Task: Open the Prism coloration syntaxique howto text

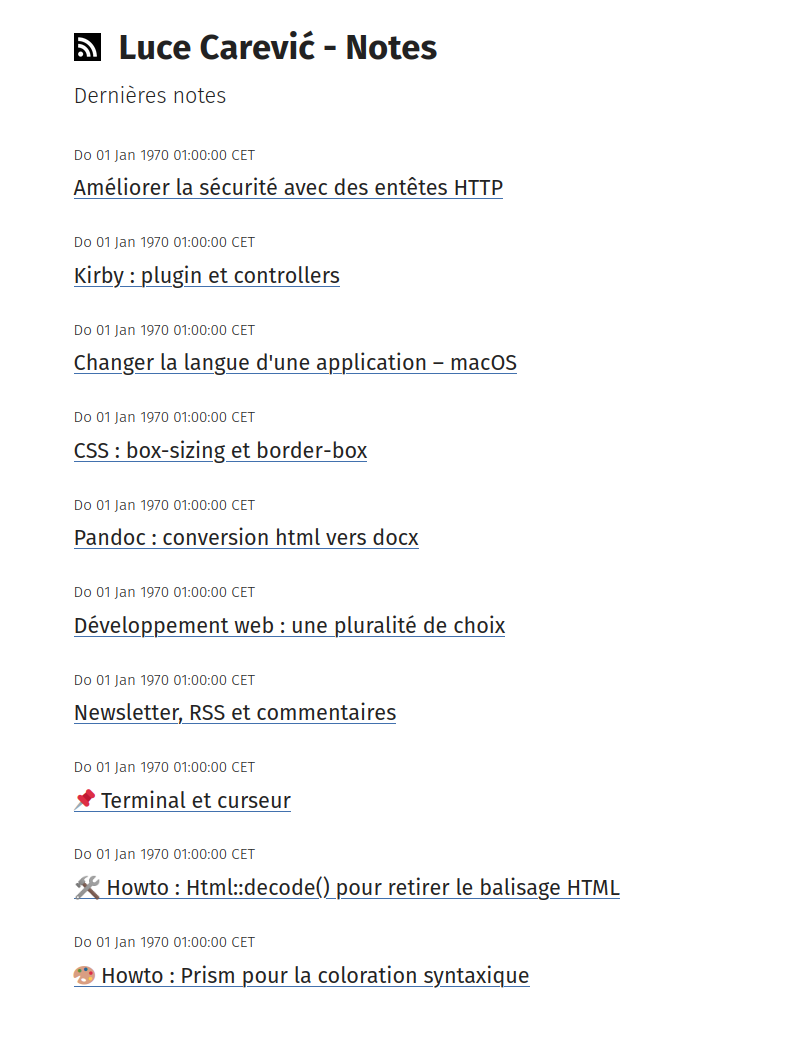Action: click(x=315, y=976)
